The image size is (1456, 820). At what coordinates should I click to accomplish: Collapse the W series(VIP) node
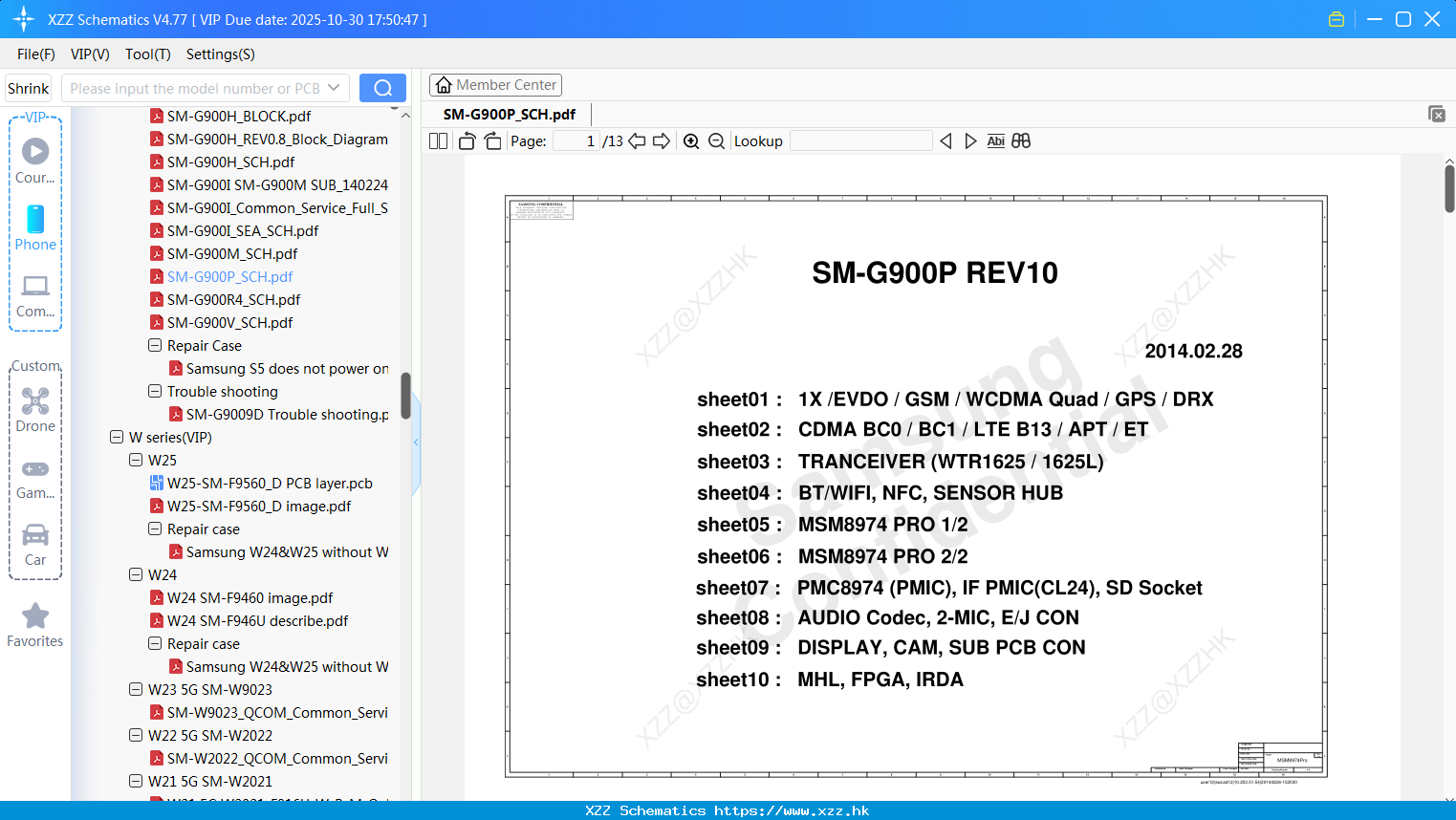tap(117, 437)
